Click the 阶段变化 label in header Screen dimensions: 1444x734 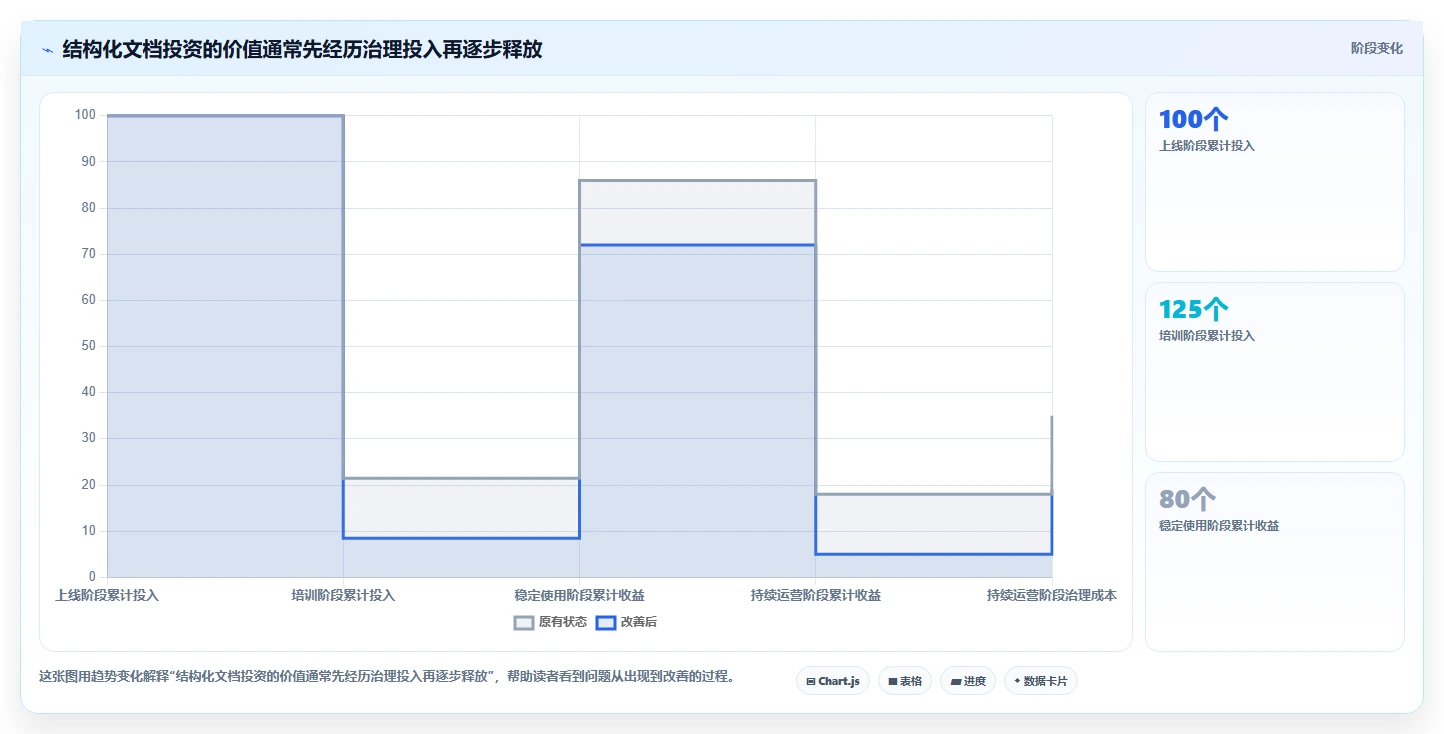(x=1377, y=48)
